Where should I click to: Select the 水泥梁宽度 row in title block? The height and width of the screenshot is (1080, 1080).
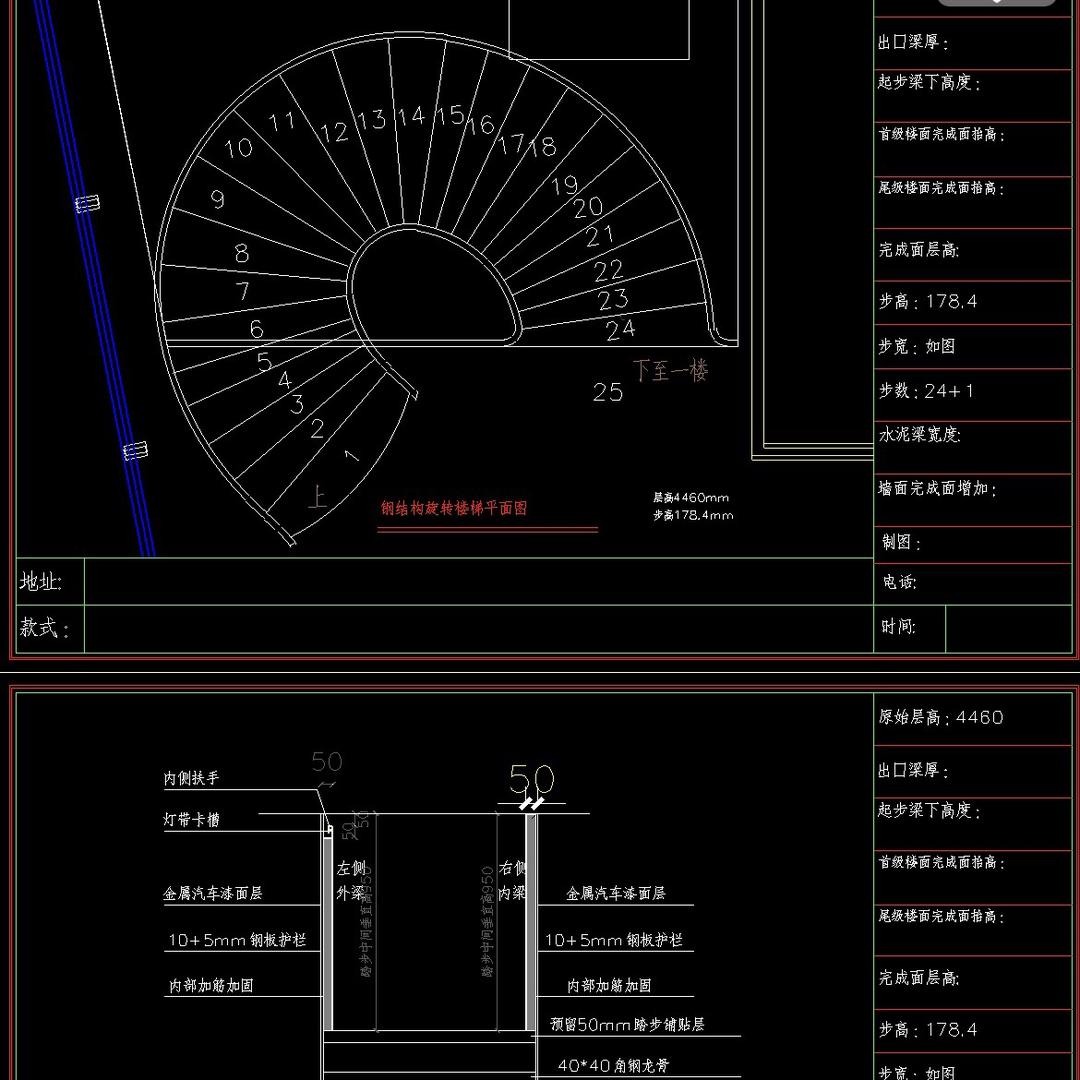(x=920, y=435)
